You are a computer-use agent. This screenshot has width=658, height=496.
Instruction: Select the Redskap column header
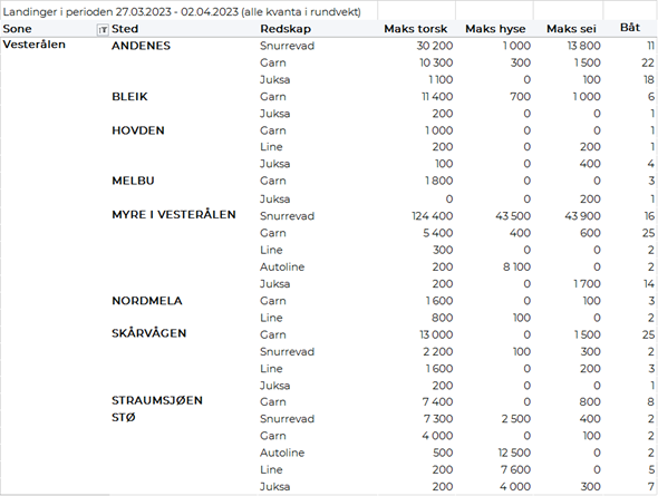[x=281, y=30]
